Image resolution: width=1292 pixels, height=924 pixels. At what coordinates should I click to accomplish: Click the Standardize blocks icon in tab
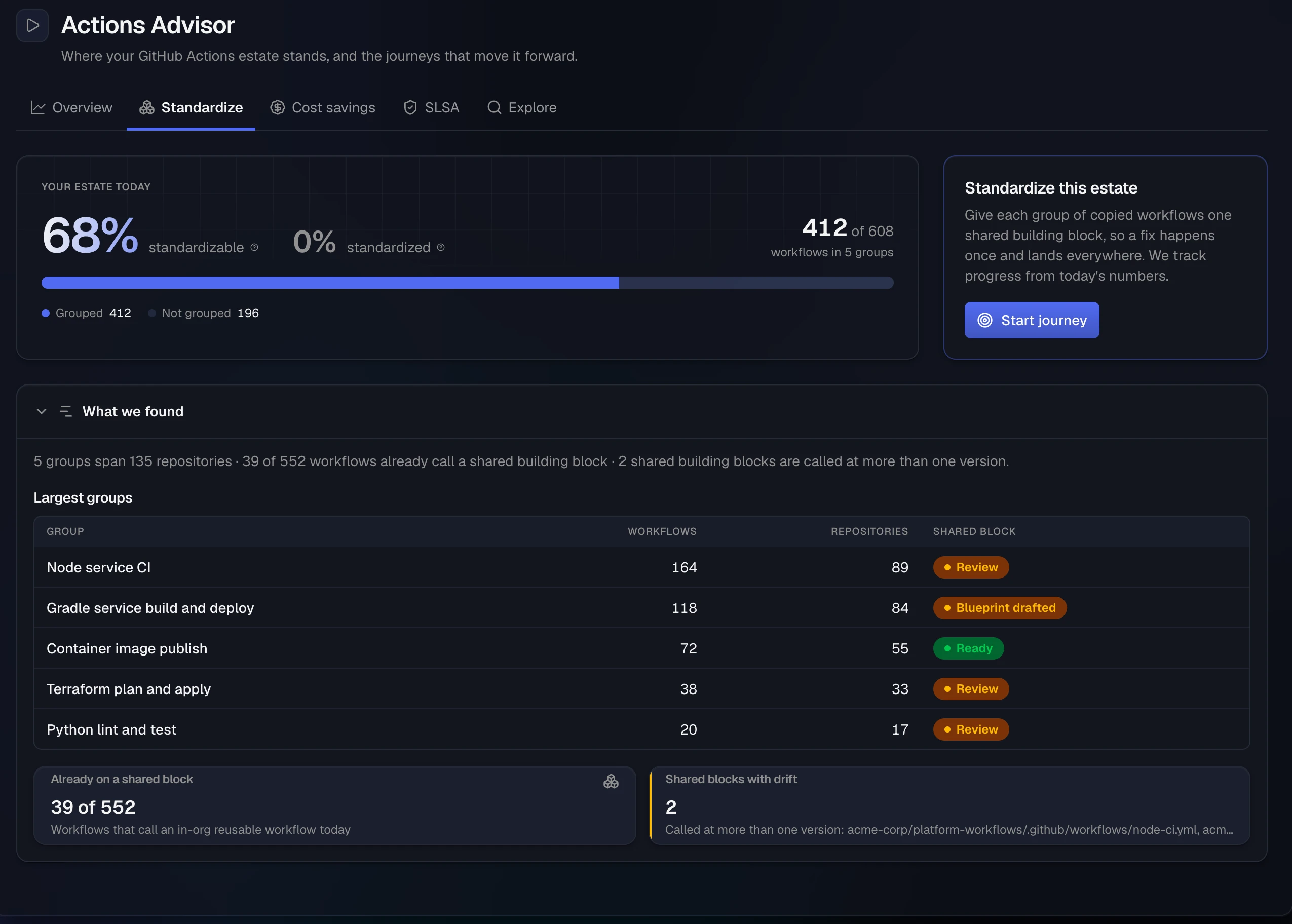point(147,107)
